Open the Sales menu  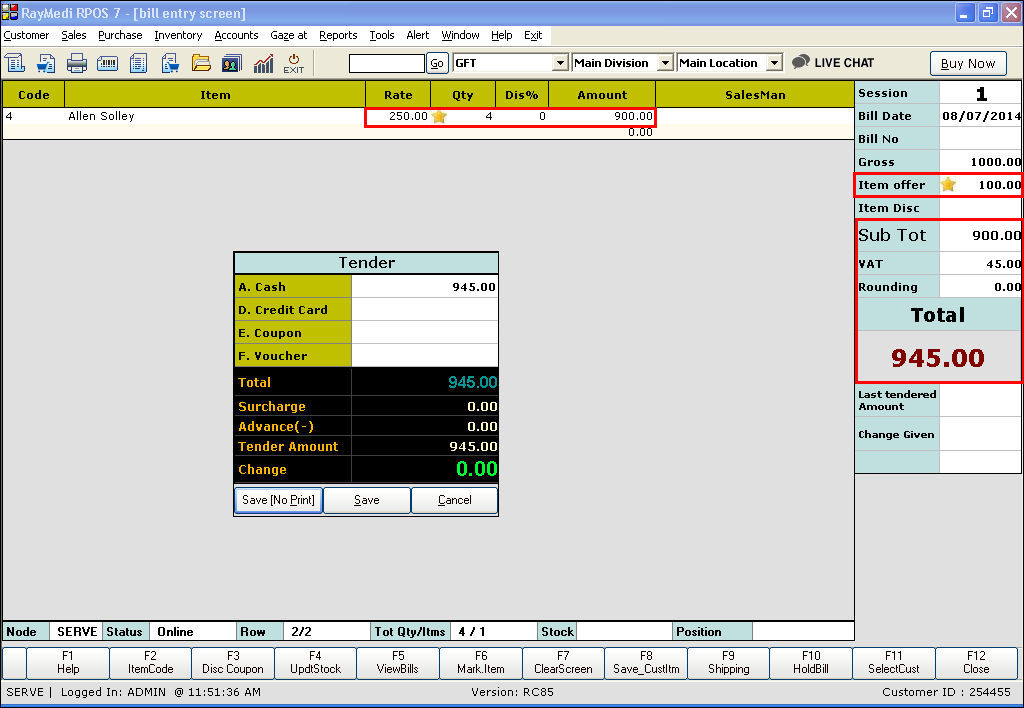point(74,35)
